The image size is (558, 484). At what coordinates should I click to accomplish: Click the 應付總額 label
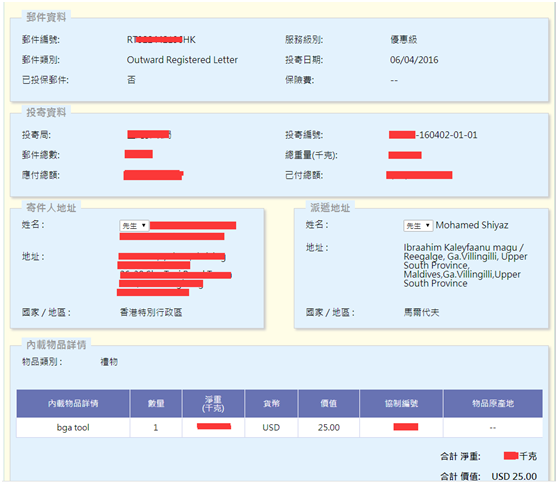tap(41, 175)
